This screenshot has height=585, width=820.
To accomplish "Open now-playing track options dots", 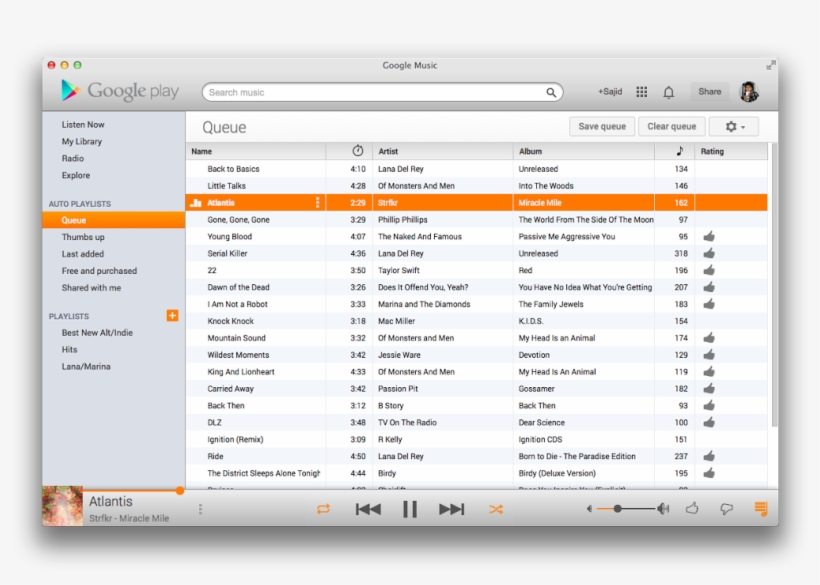I will [x=200, y=509].
